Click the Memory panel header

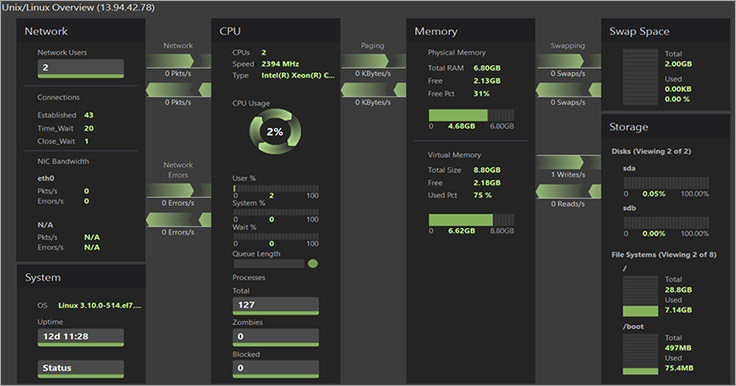[x=470, y=31]
